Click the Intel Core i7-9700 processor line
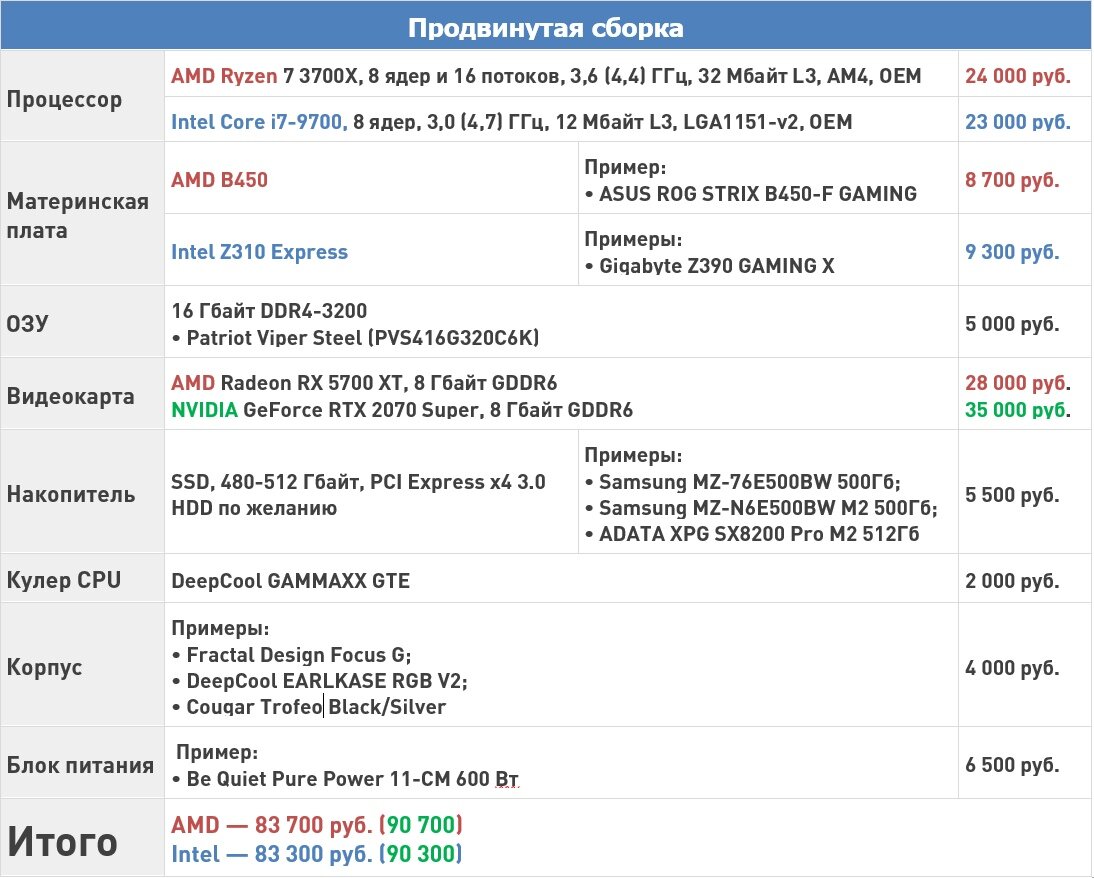This screenshot has height=878, width=1094. (511, 121)
